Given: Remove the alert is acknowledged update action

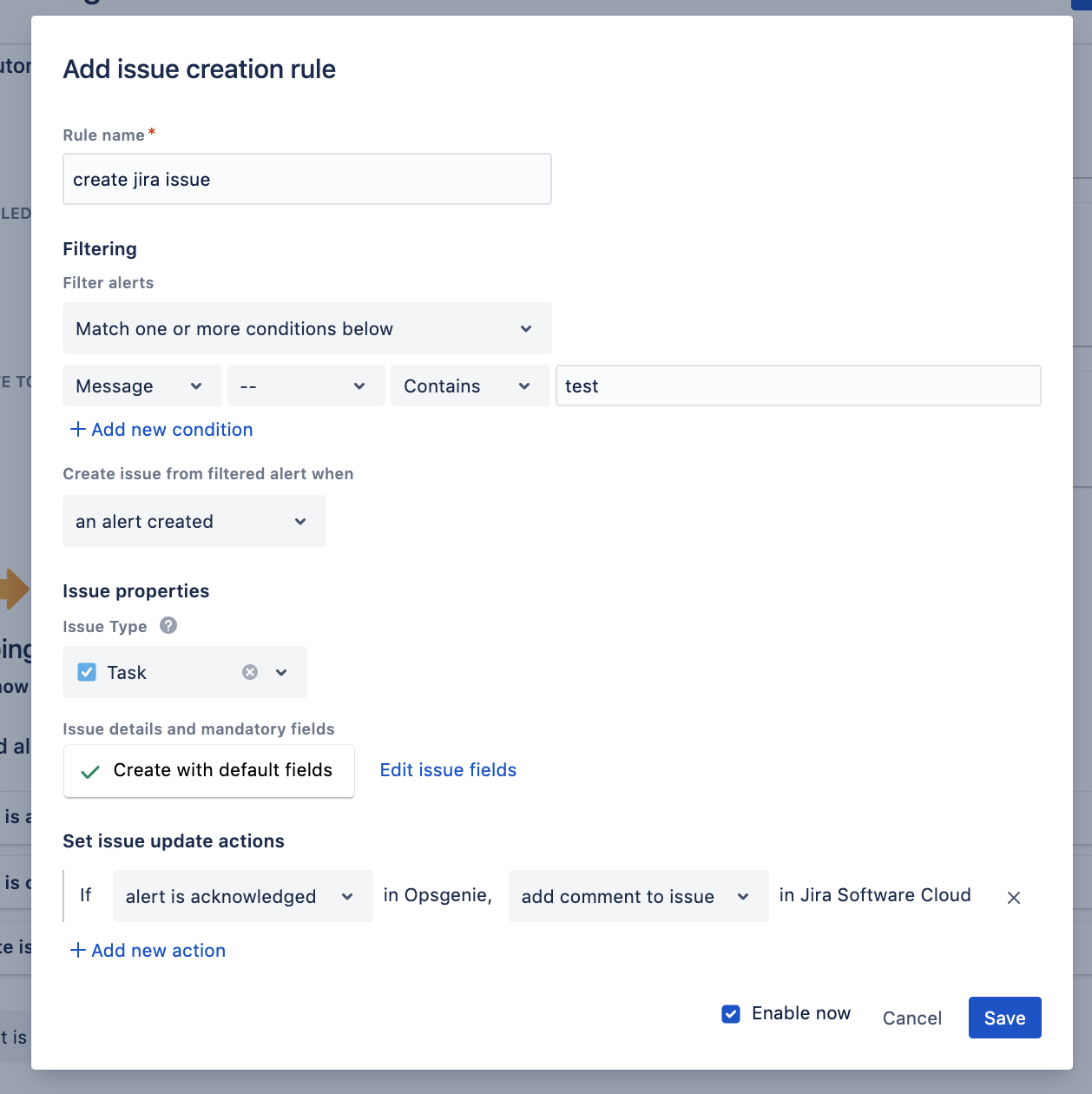Looking at the screenshot, I should [1014, 898].
